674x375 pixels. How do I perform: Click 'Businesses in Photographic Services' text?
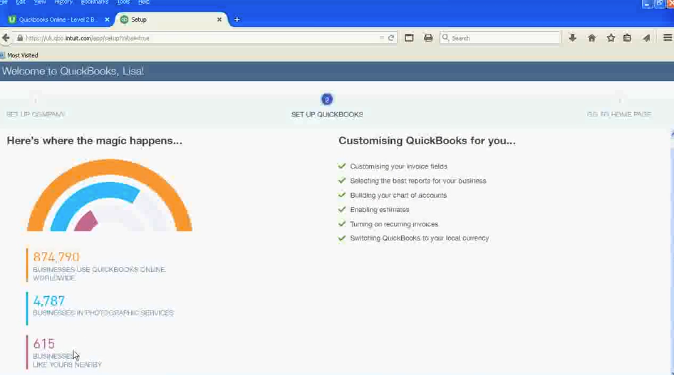point(103,313)
